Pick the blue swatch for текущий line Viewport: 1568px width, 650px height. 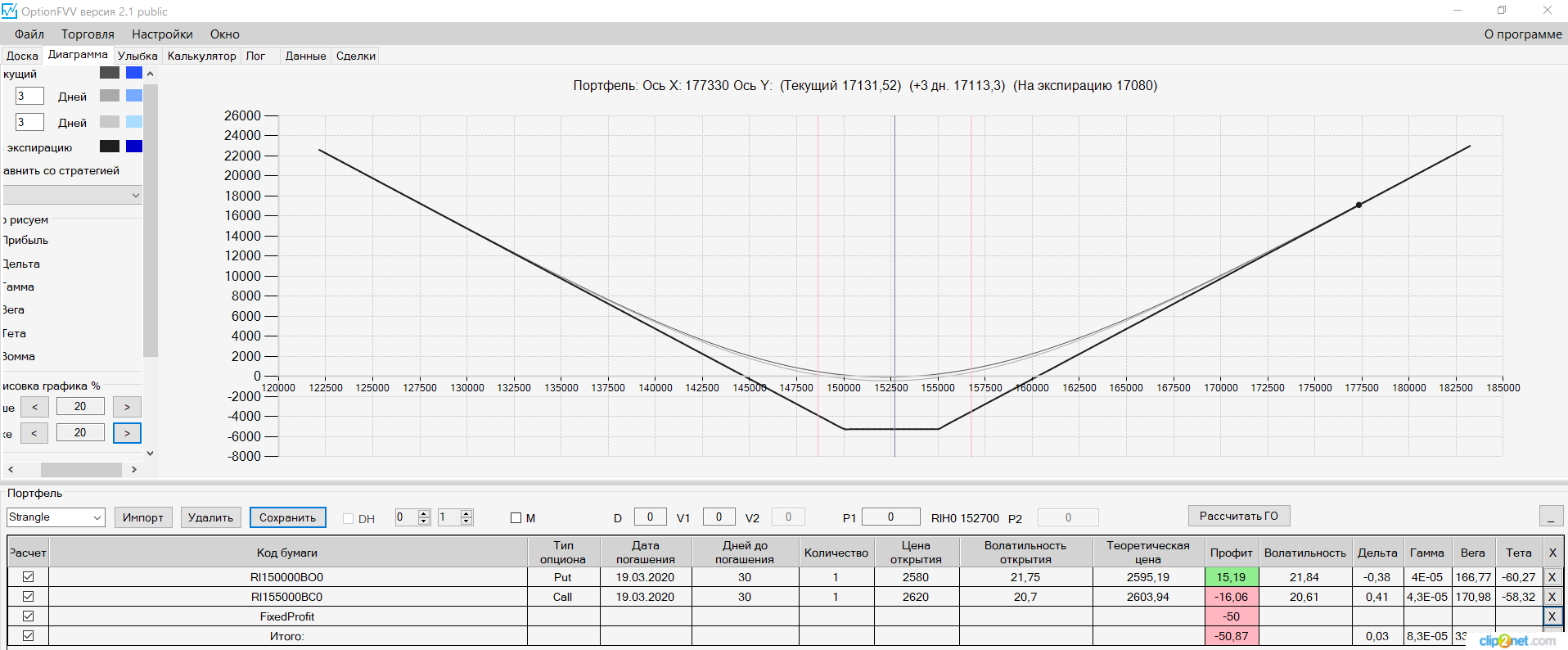(134, 73)
